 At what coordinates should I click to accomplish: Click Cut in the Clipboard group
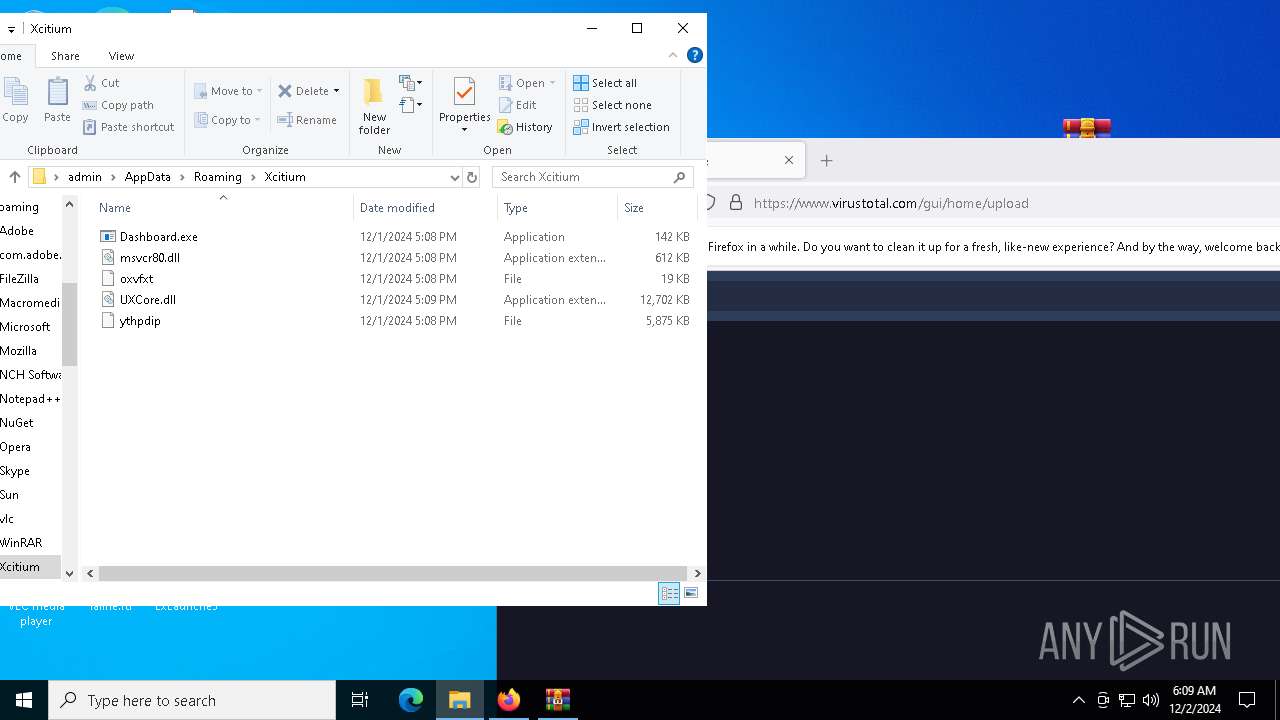pos(101,83)
